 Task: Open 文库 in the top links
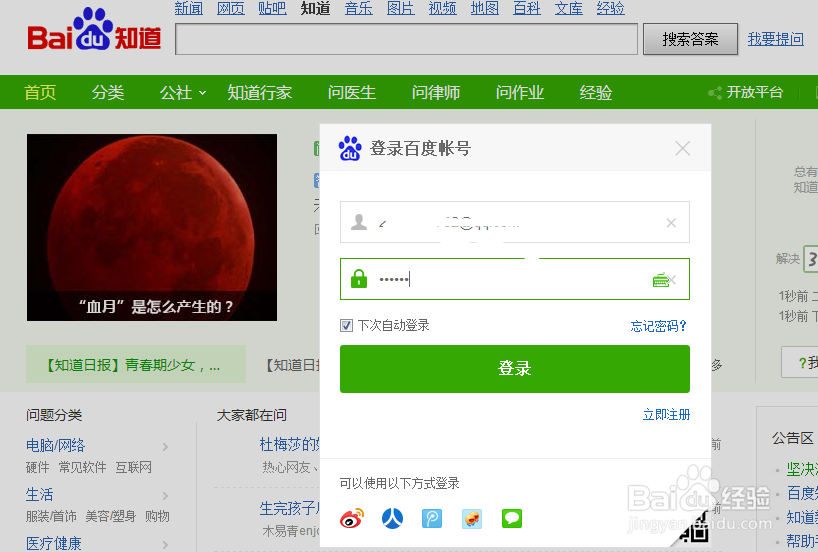(569, 8)
